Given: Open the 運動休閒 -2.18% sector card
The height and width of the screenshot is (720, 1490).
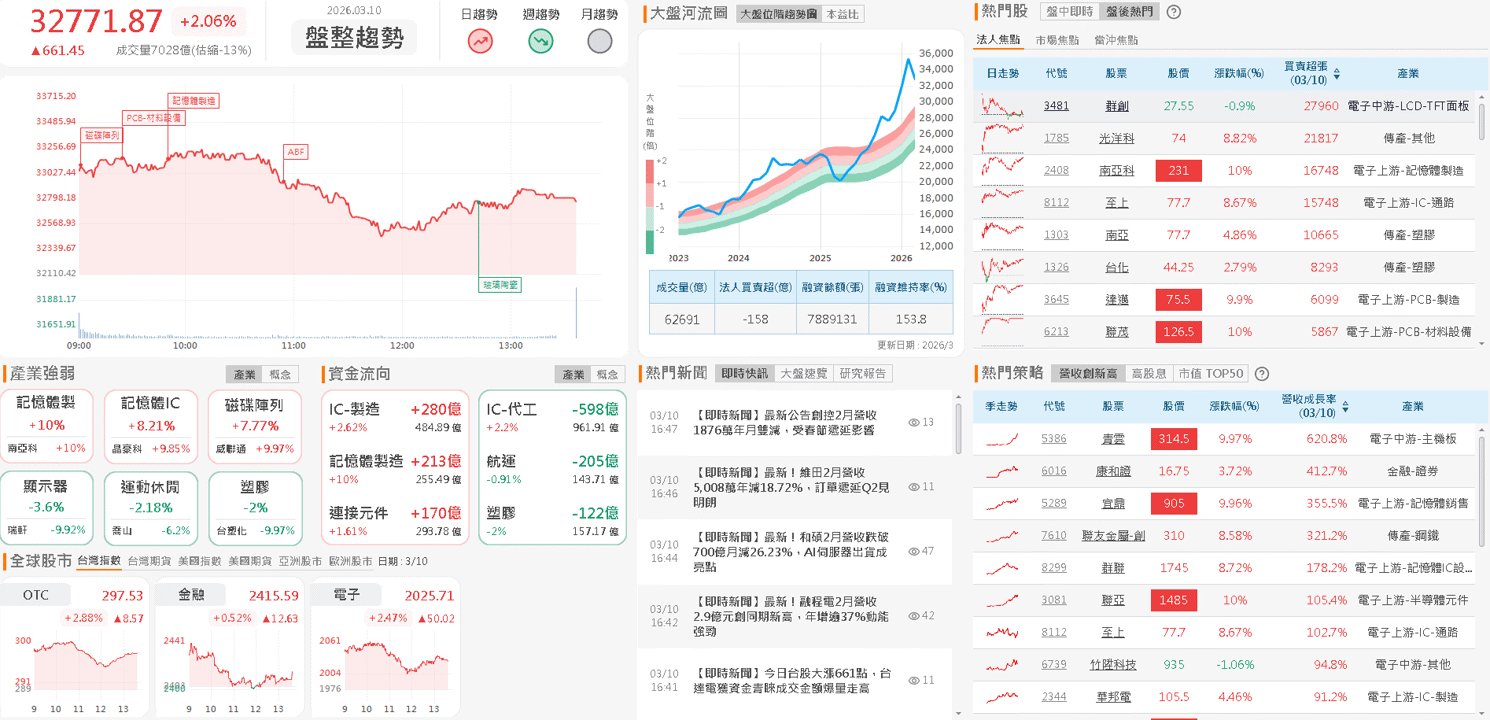Looking at the screenshot, I should pos(151,506).
